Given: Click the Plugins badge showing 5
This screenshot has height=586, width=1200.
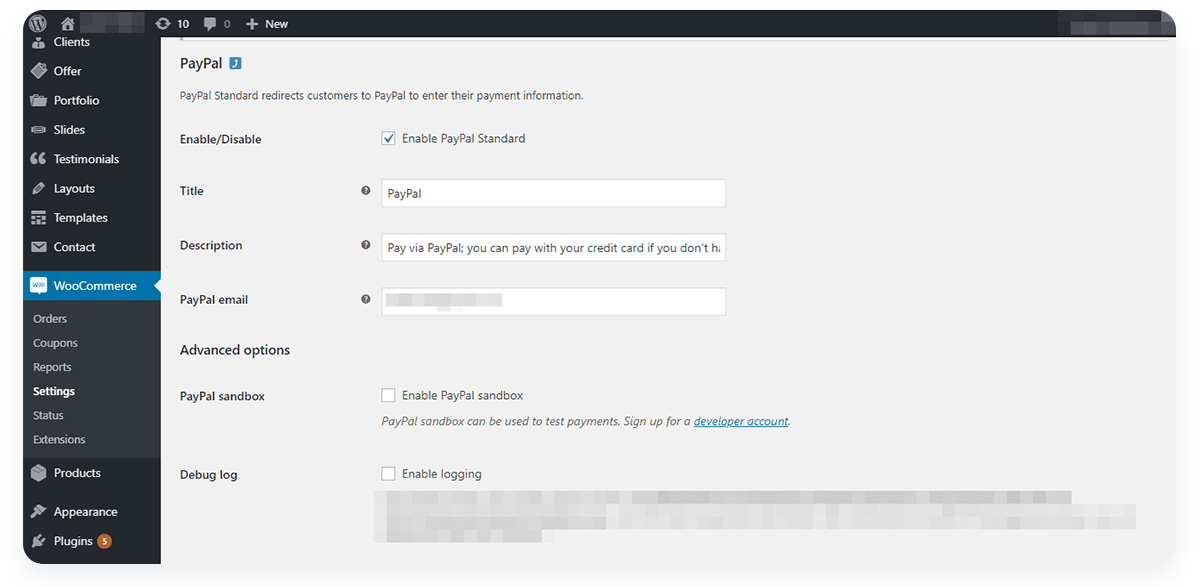Looking at the screenshot, I should tap(104, 541).
